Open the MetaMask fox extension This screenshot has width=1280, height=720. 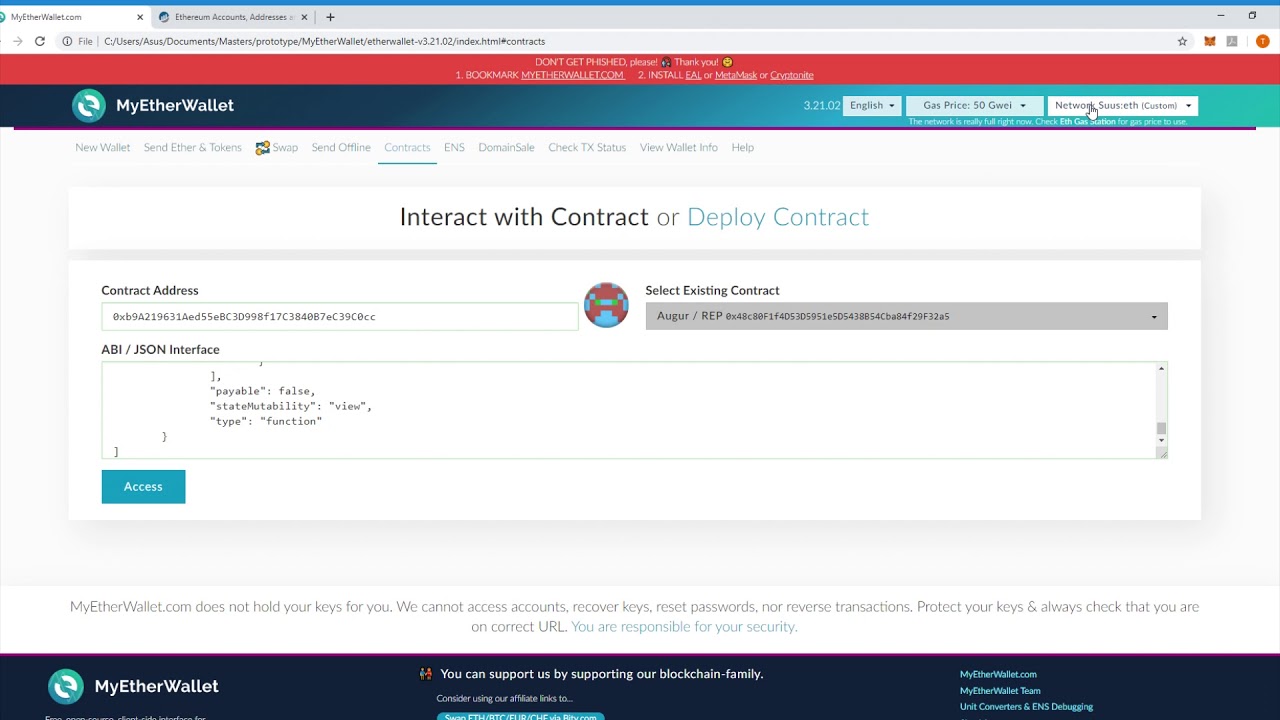(1209, 41)
